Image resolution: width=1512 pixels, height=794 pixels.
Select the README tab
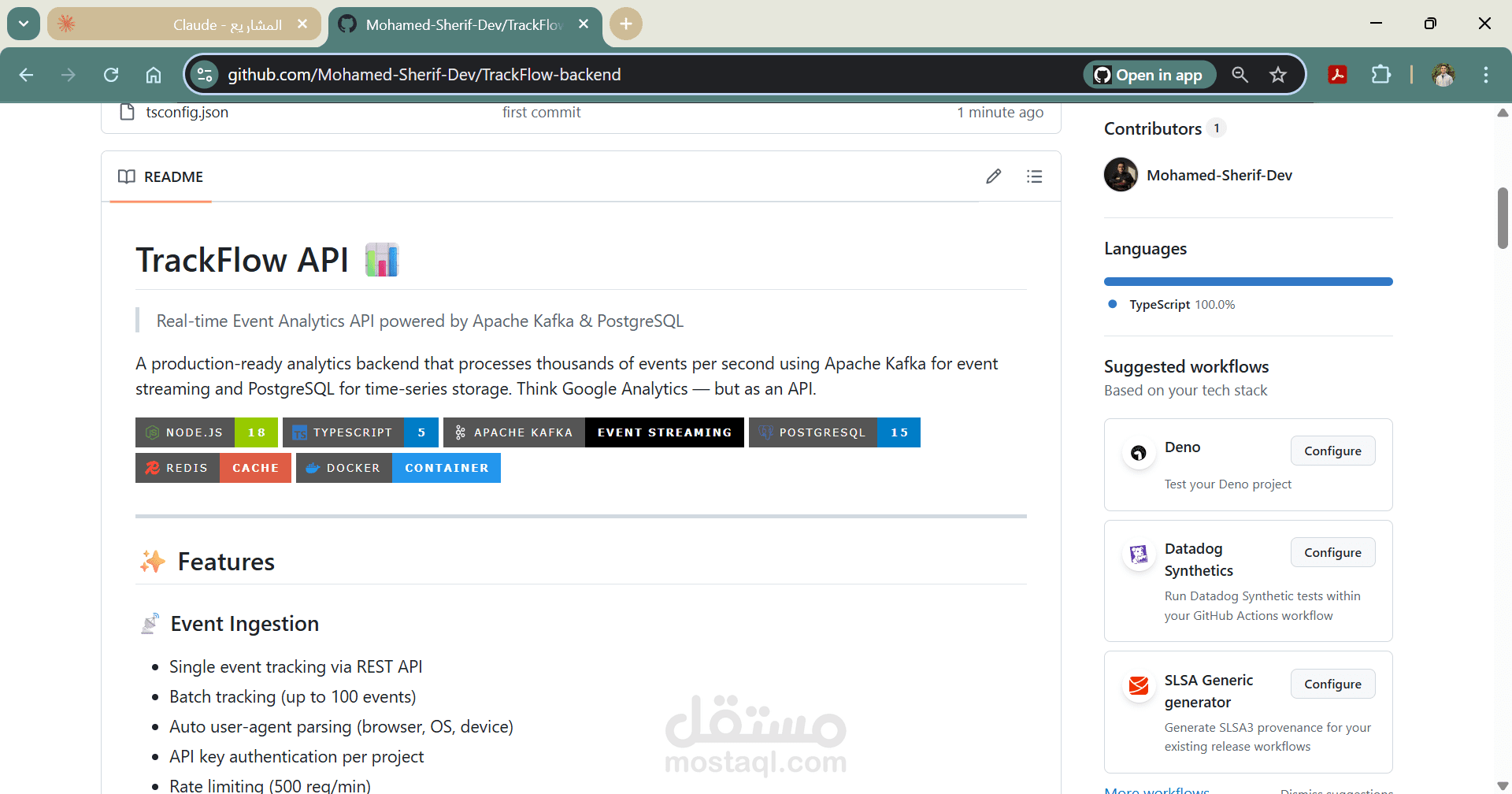(x=161, y=176)
